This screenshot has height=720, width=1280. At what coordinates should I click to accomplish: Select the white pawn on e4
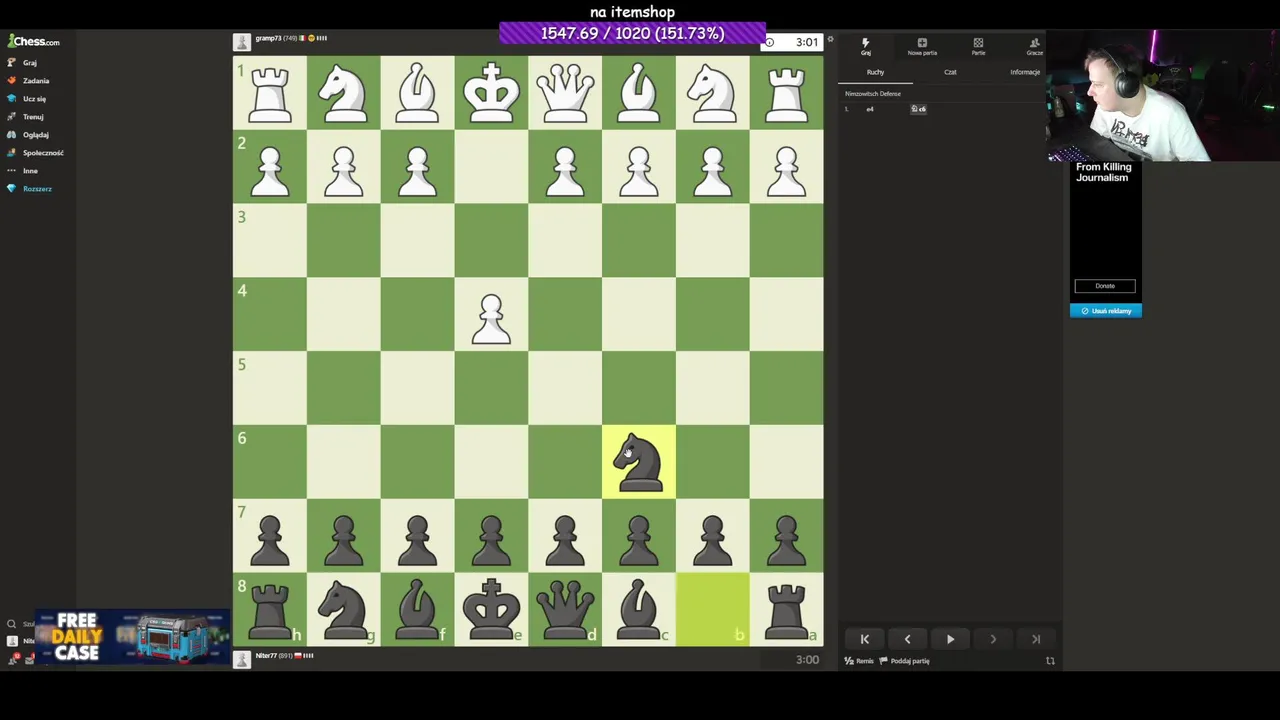coord(491,315)
